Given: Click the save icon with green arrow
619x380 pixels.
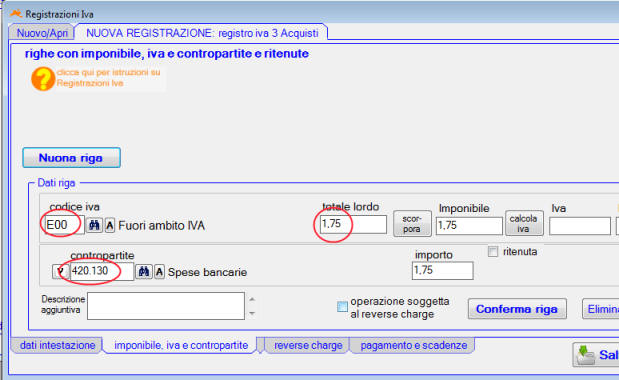Looking at the screenshot, I should (585, 355).
